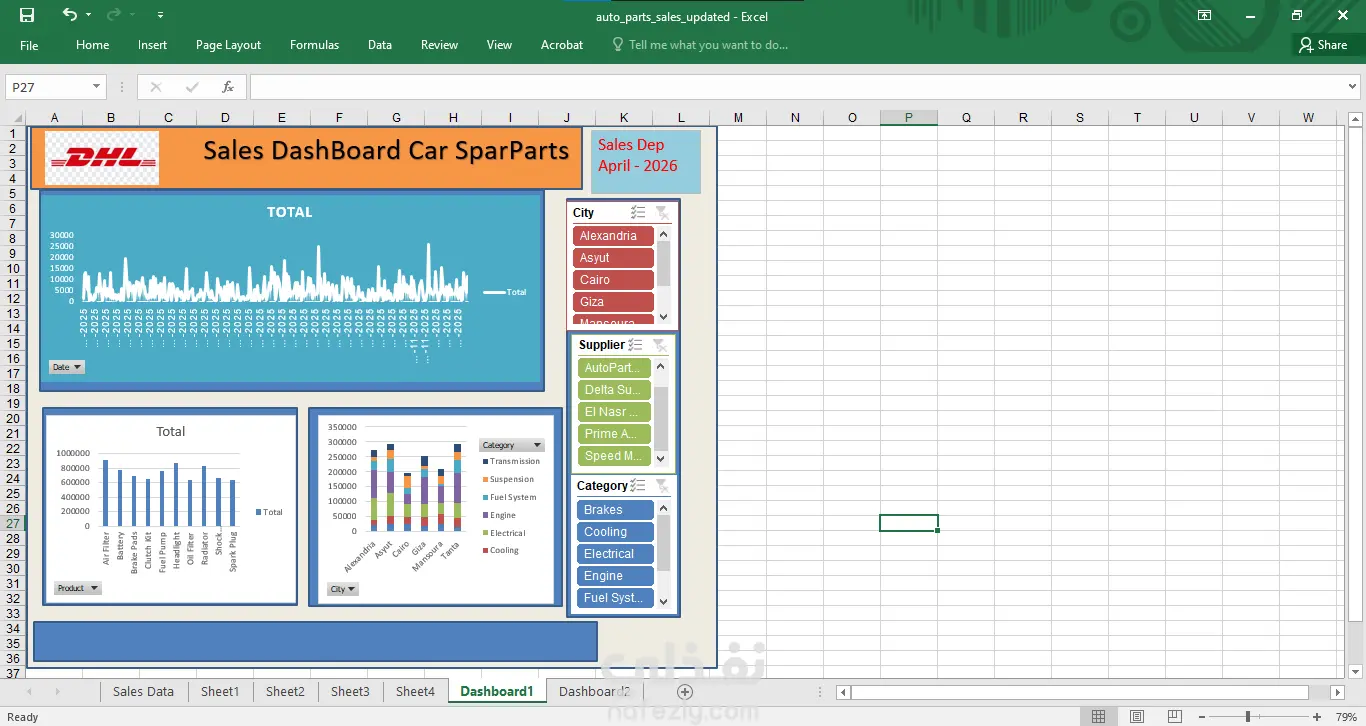Choose the Speed M... supplier item
Image resolution: width=1366 pixels, height=726 pixels.
(x=614, y=456)
